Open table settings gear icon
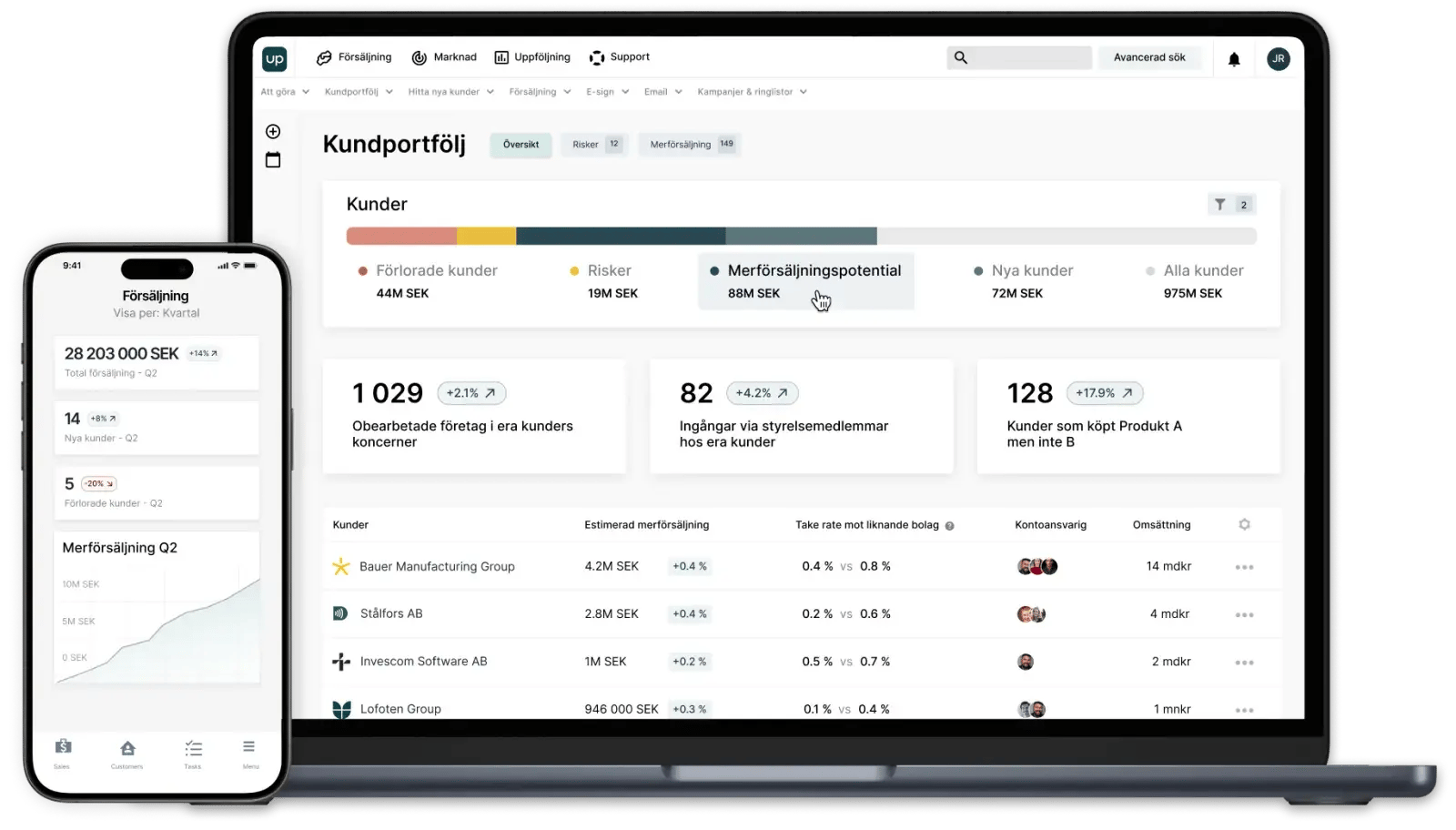The width and height of the screenshot is (1456, 830). pyautogui.click(x=1244, y=524)
